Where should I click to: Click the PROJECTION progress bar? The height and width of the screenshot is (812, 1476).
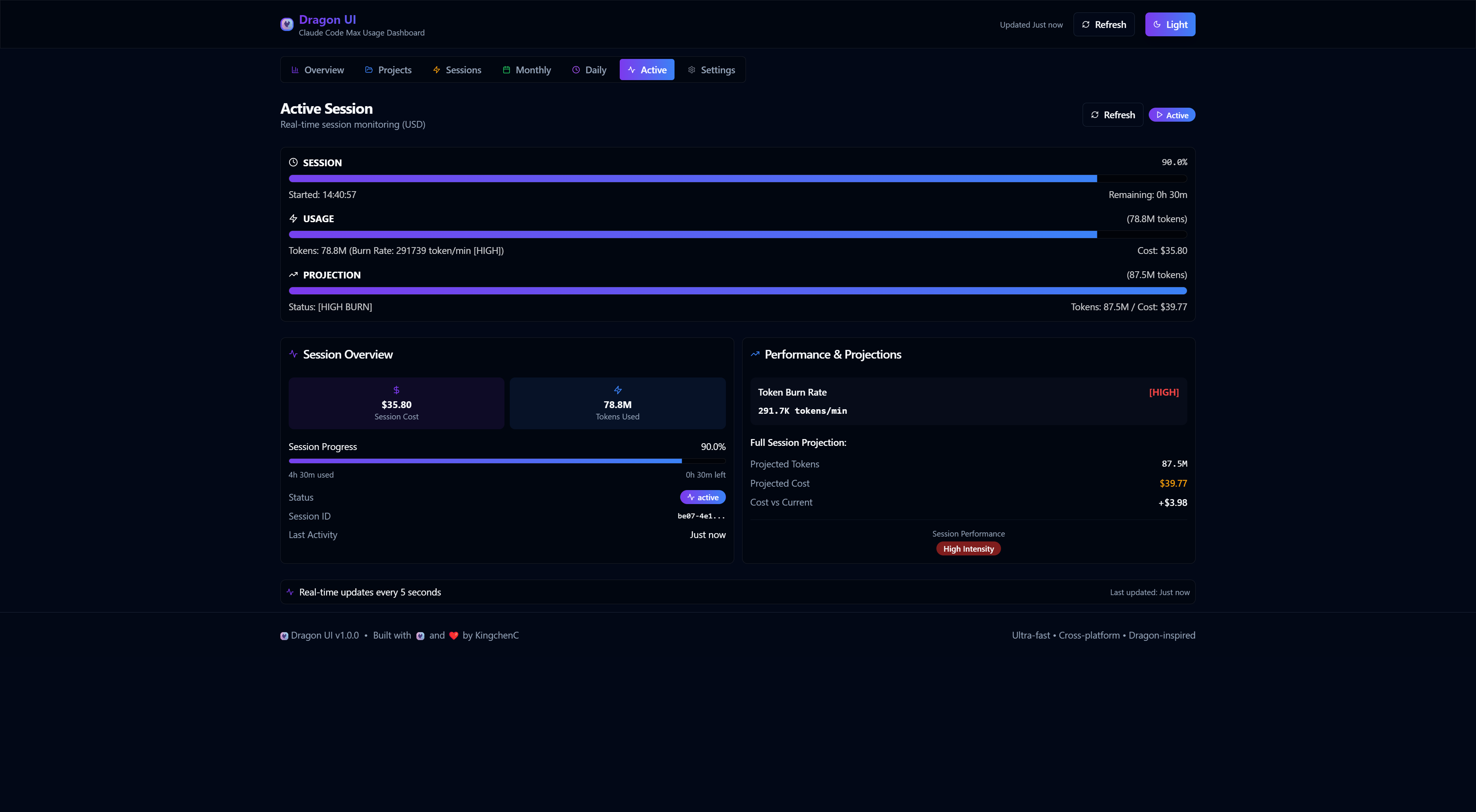coord(738,291)
